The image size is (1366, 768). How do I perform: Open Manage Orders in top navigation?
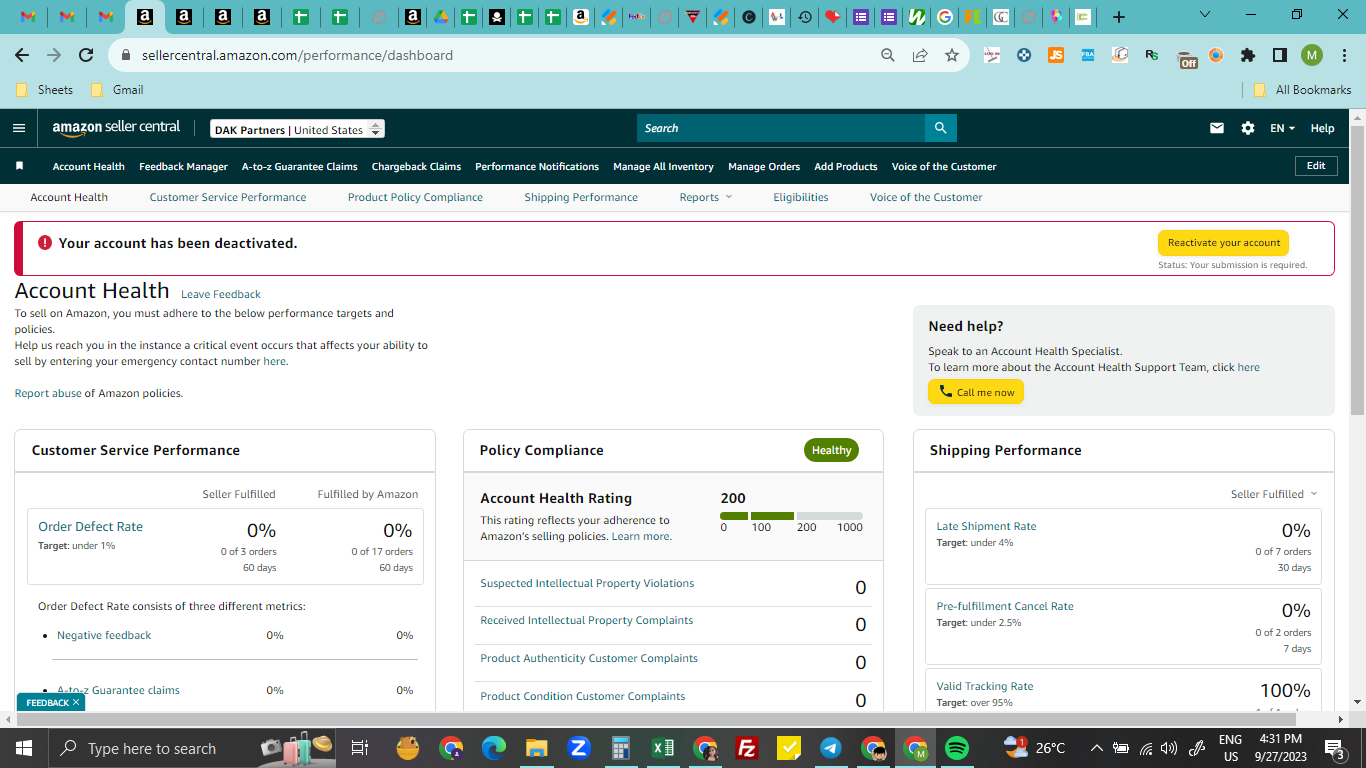[x=764, y=166]
